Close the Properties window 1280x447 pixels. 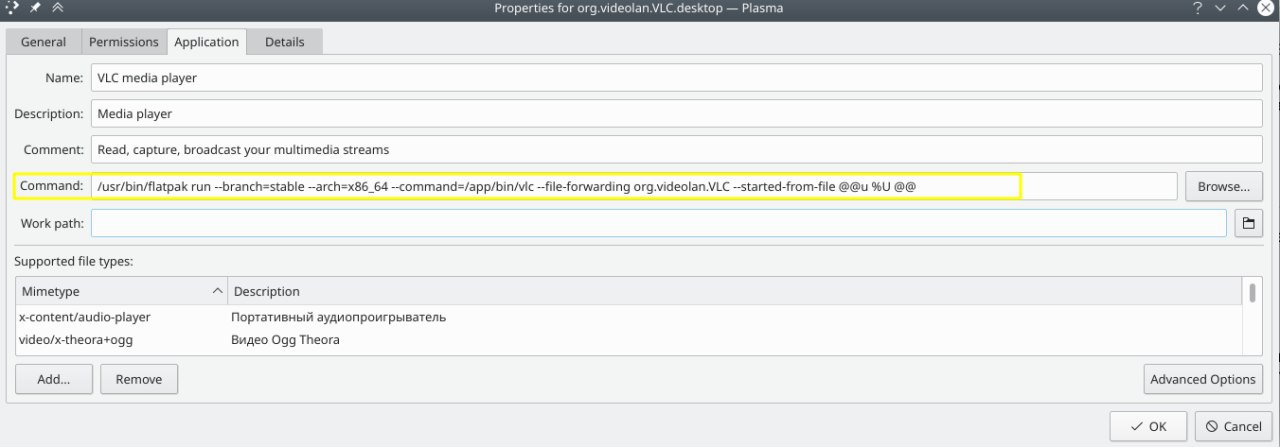coord(1268,8)
